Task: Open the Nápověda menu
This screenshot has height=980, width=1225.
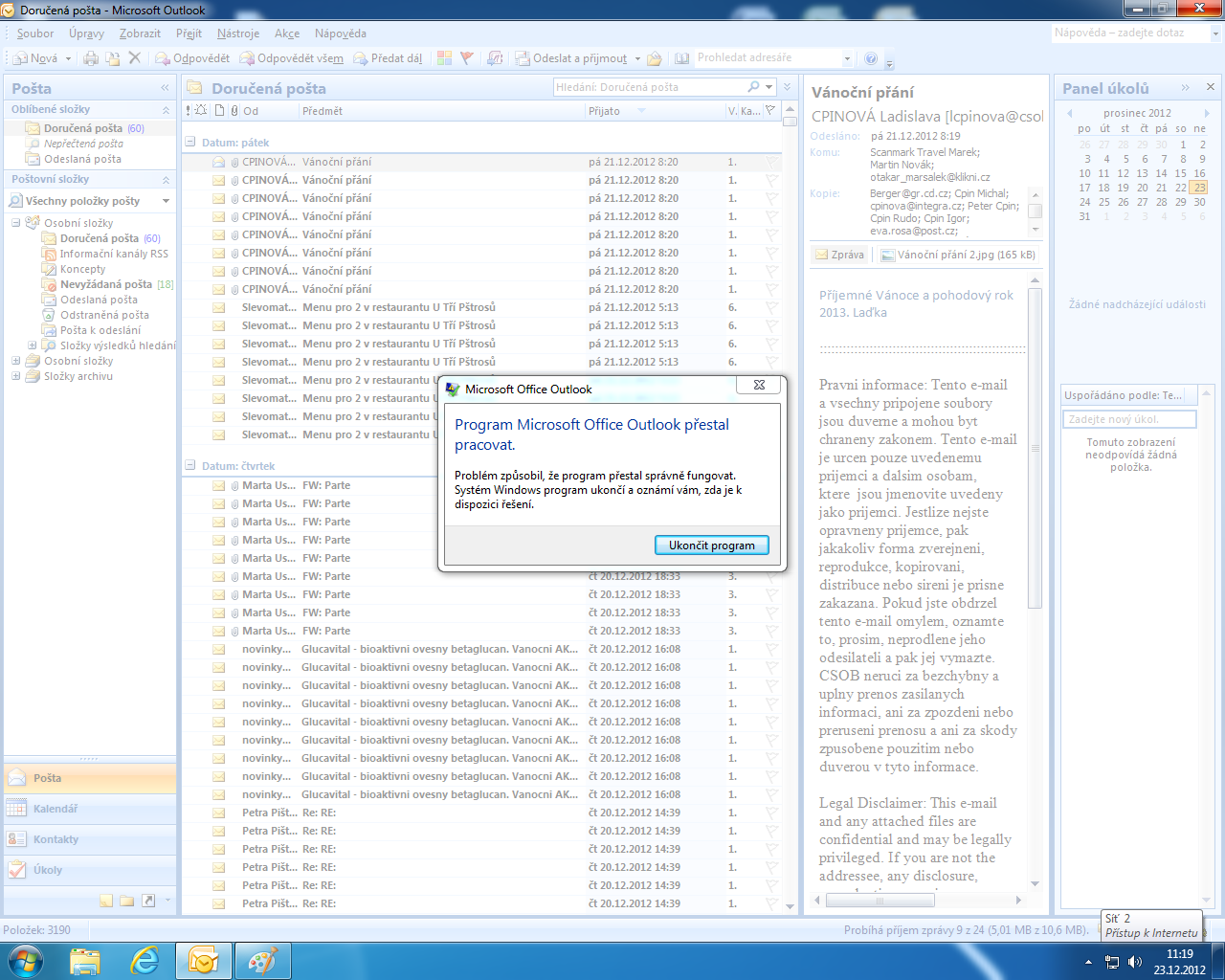Action: (341, 33)
